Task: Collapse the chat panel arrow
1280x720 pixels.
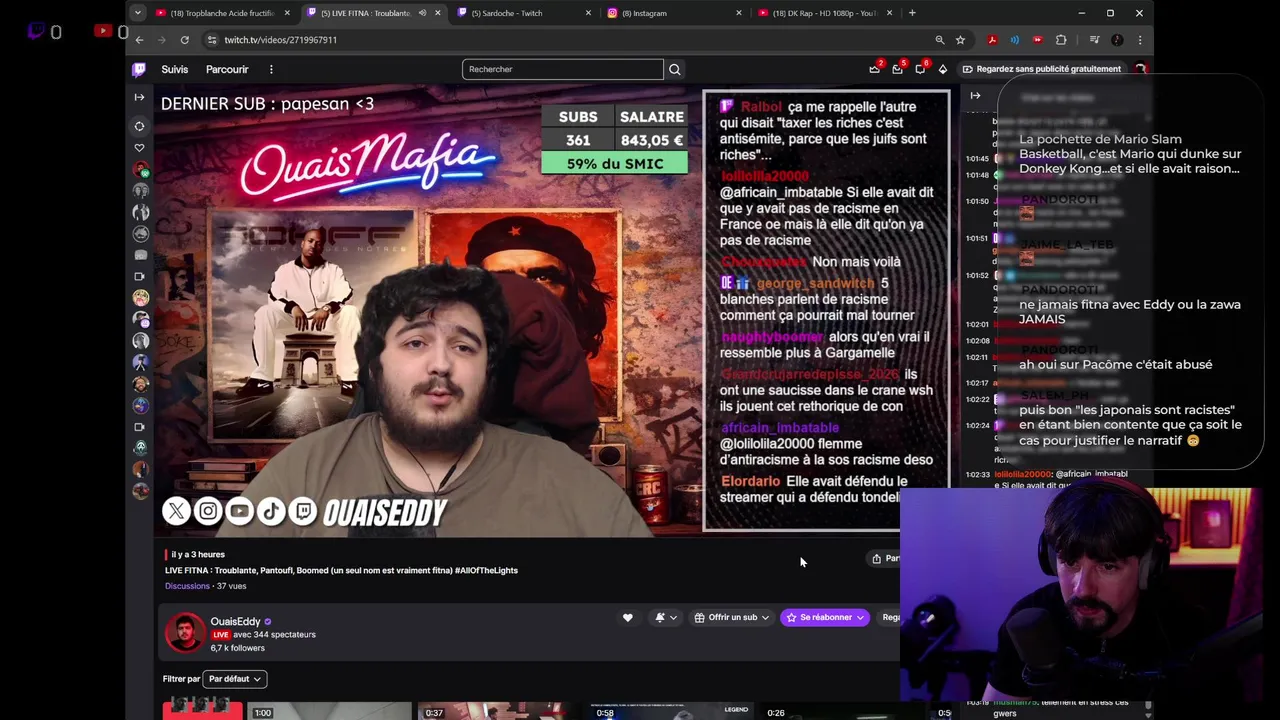Action: 975,95
